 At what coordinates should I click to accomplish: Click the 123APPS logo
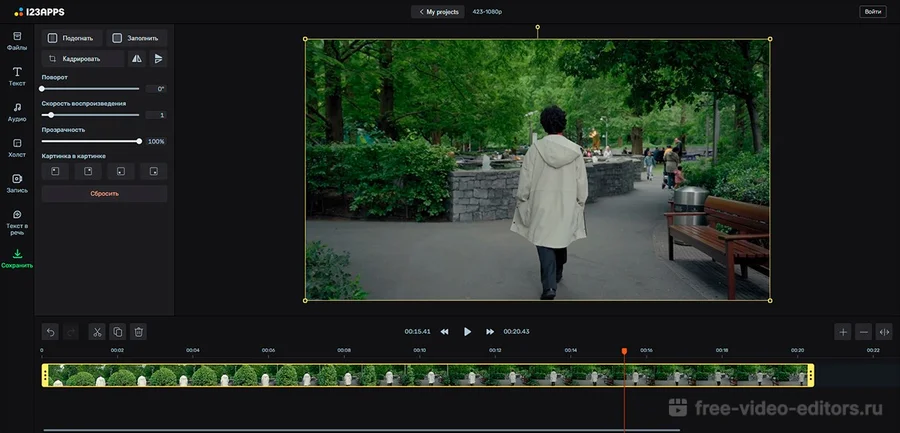coord(39,11)
